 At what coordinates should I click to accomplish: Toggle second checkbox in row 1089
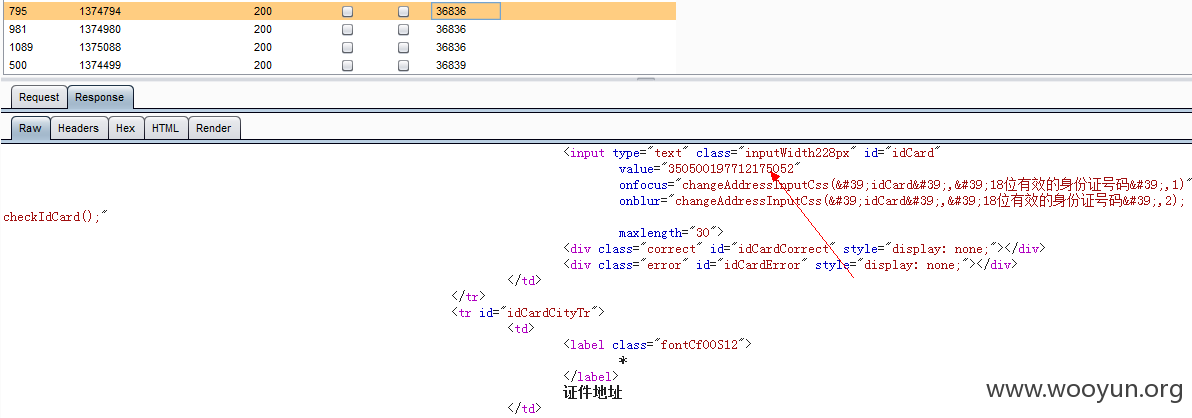tap(404, 47)
